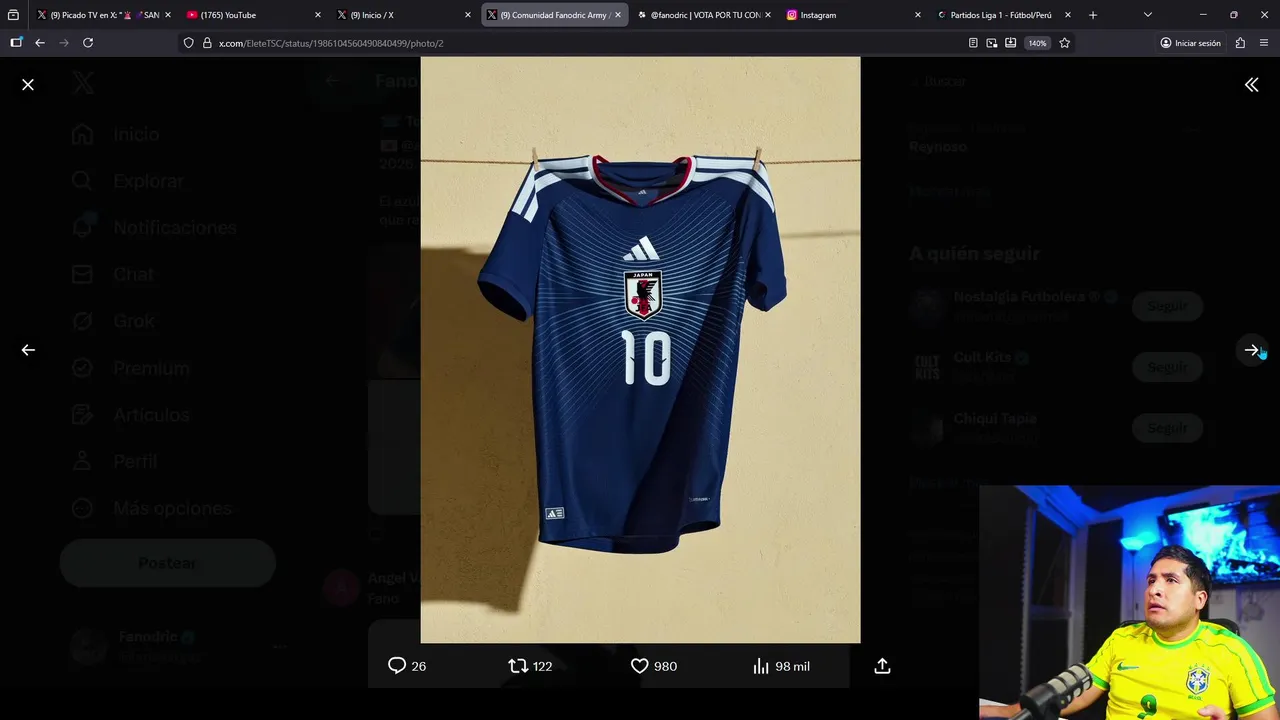This screenshot has width=1280, height=720.
Task: Open picture-in-picture icon in address bar
Action: (992, 43)
